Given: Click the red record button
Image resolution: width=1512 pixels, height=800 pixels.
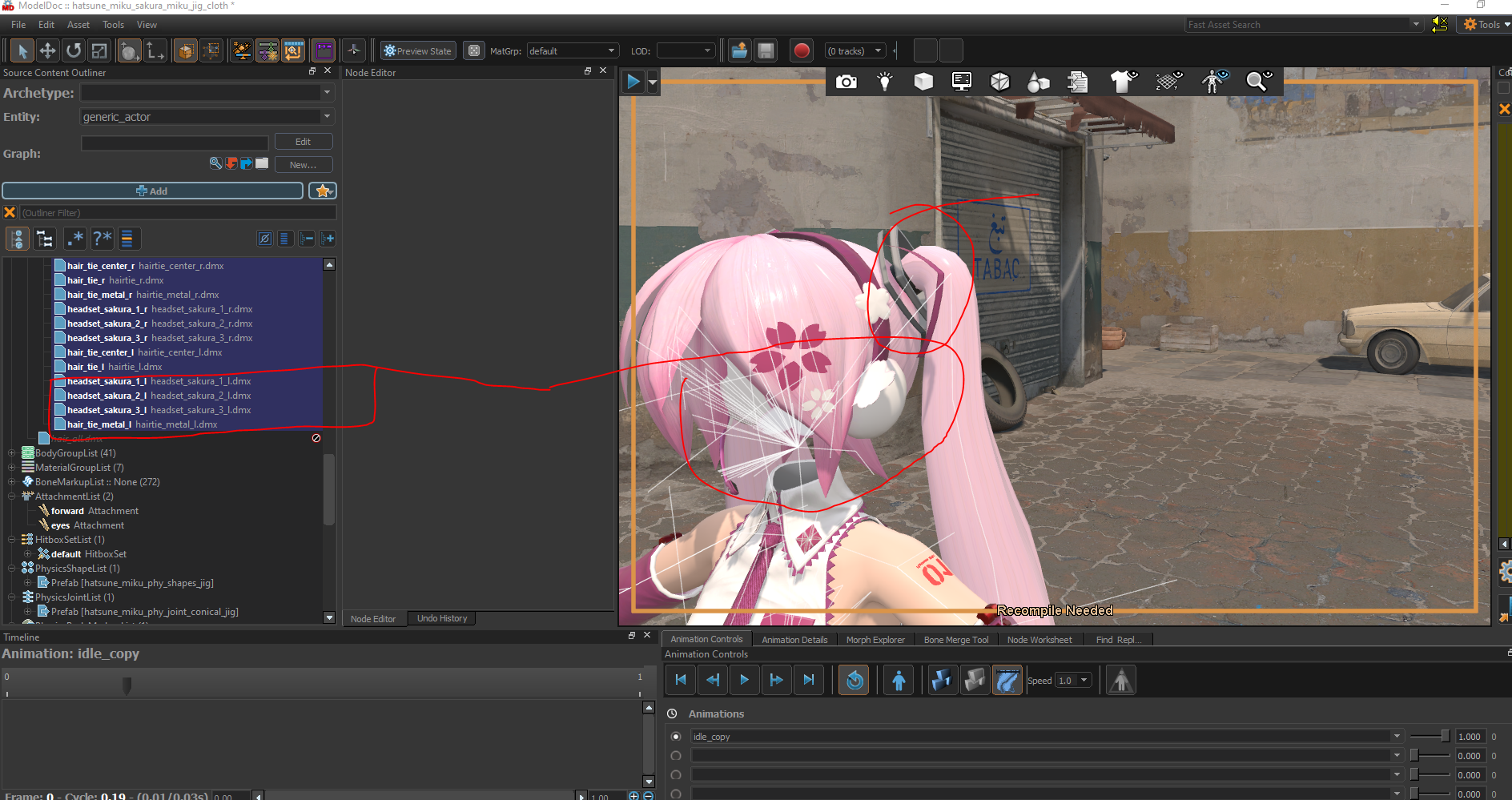Looking at the screenshot, I should (802, 51).
